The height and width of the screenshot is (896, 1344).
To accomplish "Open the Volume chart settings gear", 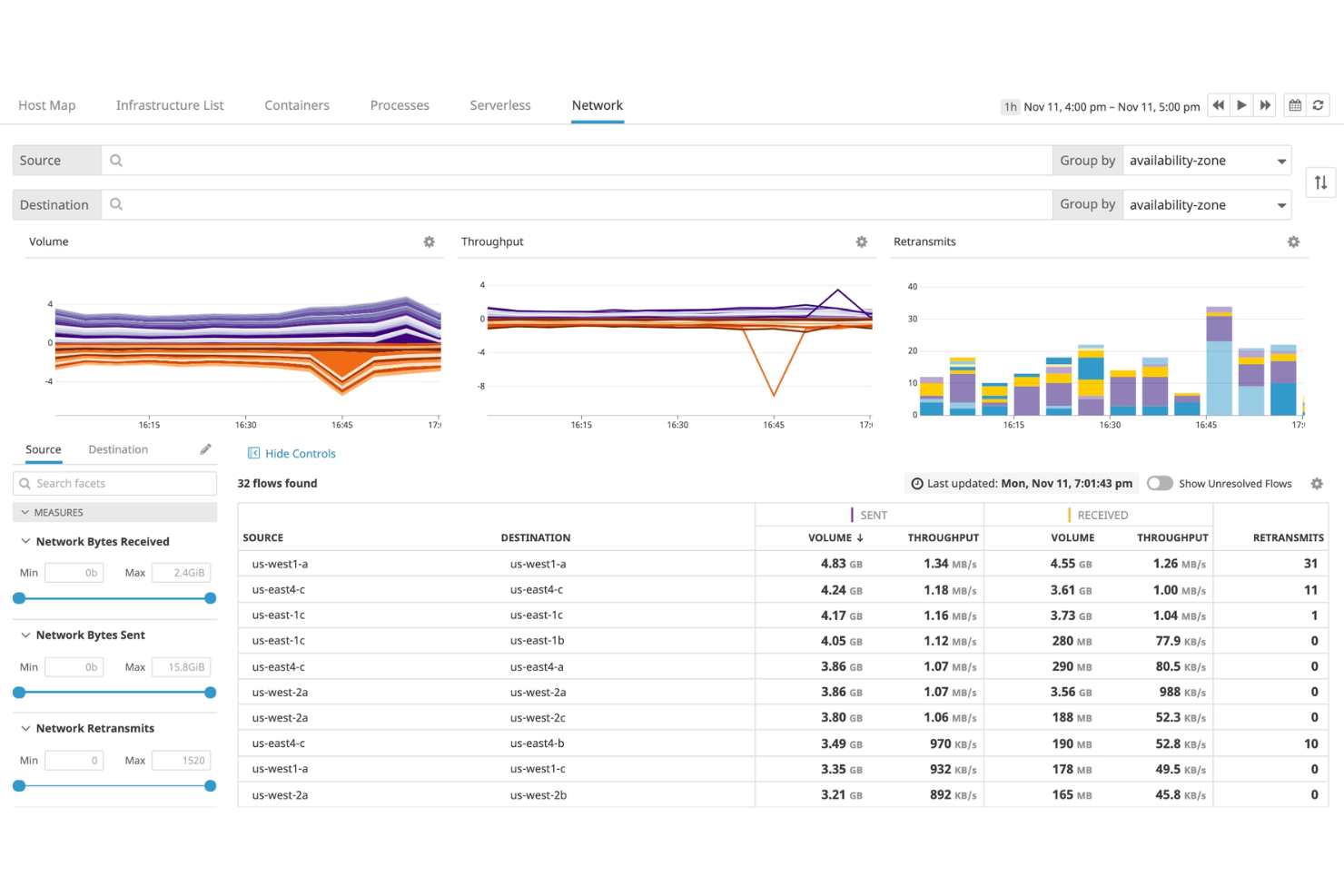I will 429,241.
